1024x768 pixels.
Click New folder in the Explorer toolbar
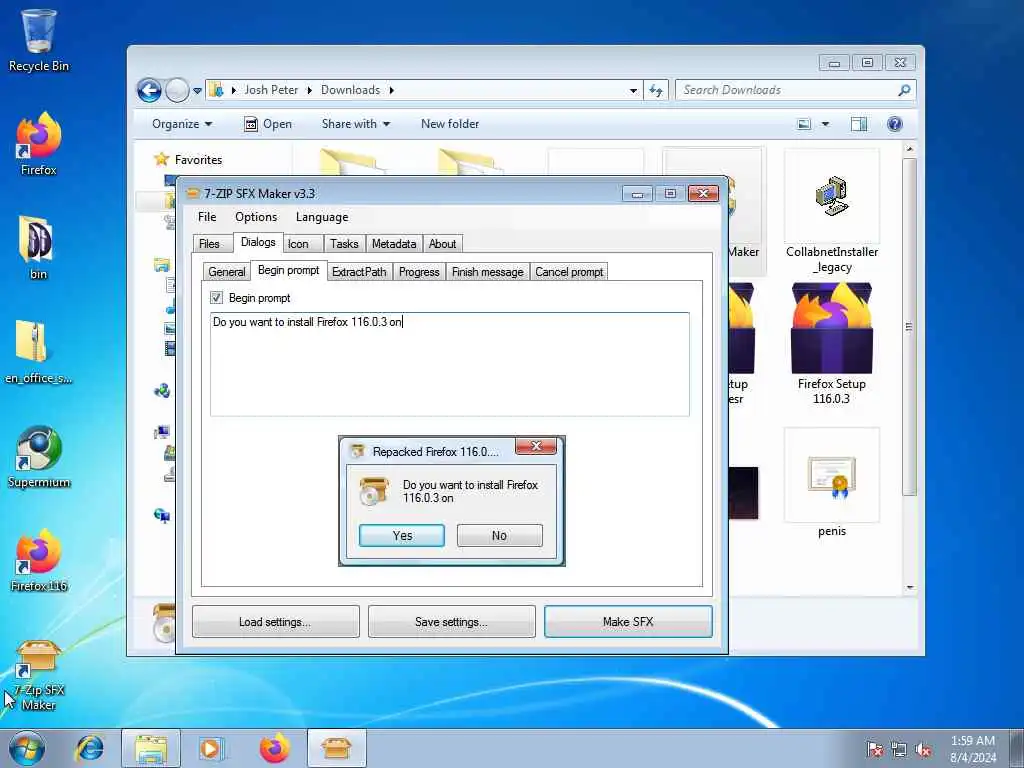450,124
